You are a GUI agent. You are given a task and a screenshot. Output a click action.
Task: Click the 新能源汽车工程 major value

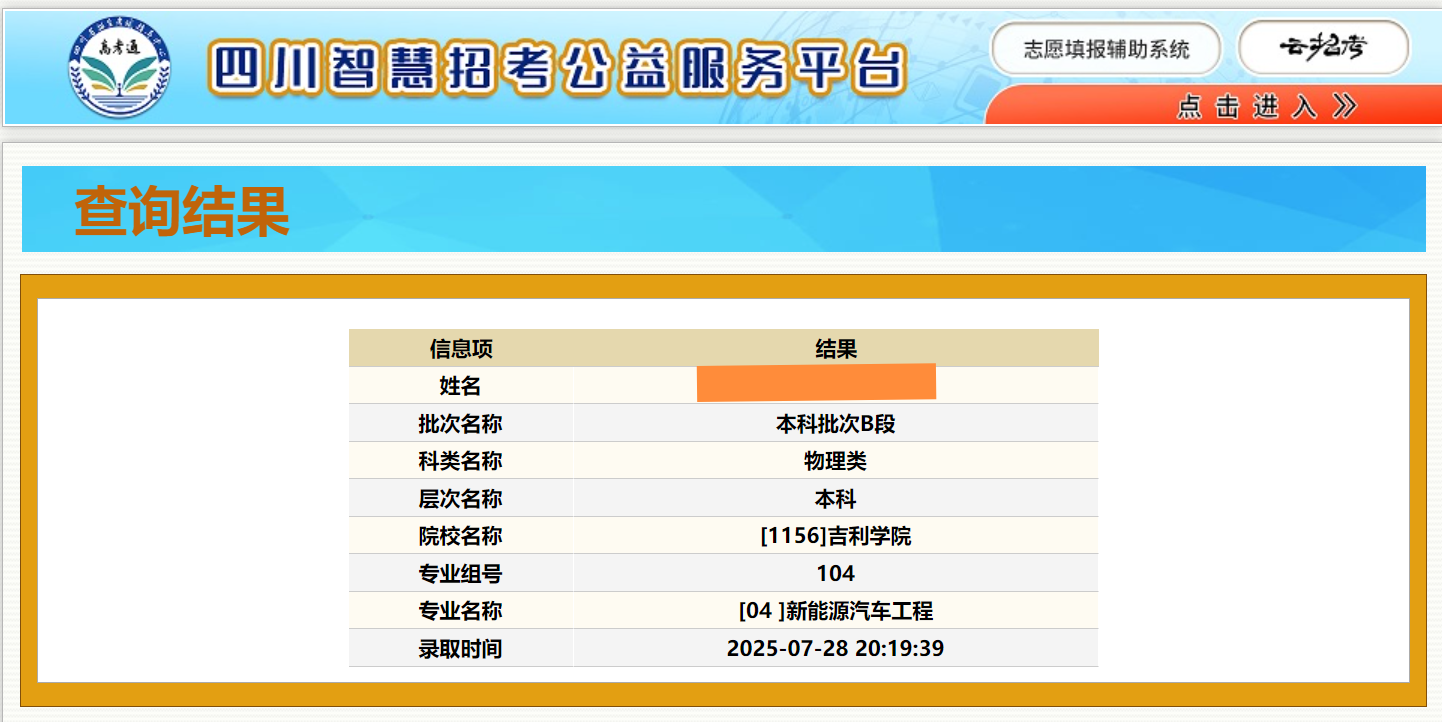[835, 611]
